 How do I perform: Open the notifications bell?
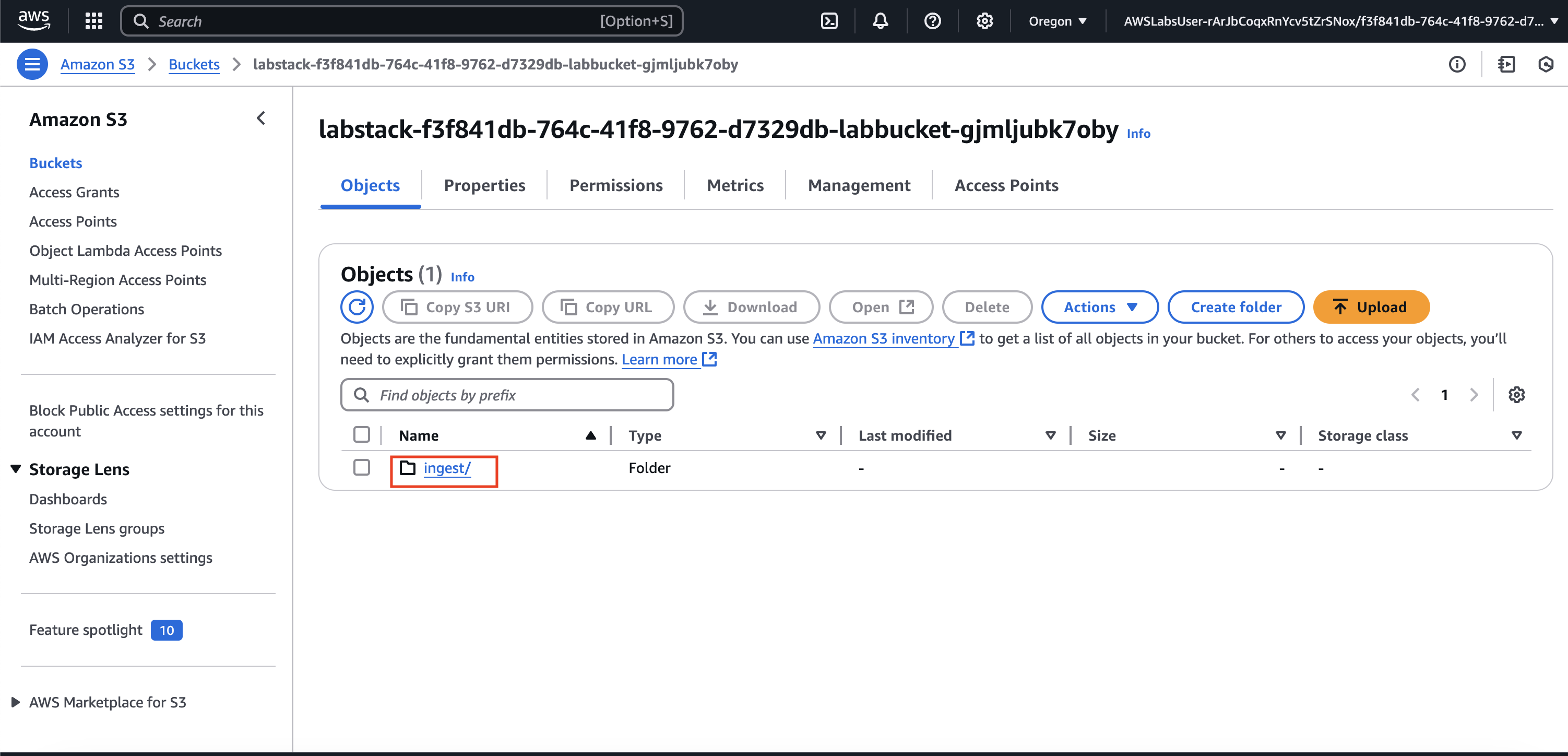pos(880,21)
